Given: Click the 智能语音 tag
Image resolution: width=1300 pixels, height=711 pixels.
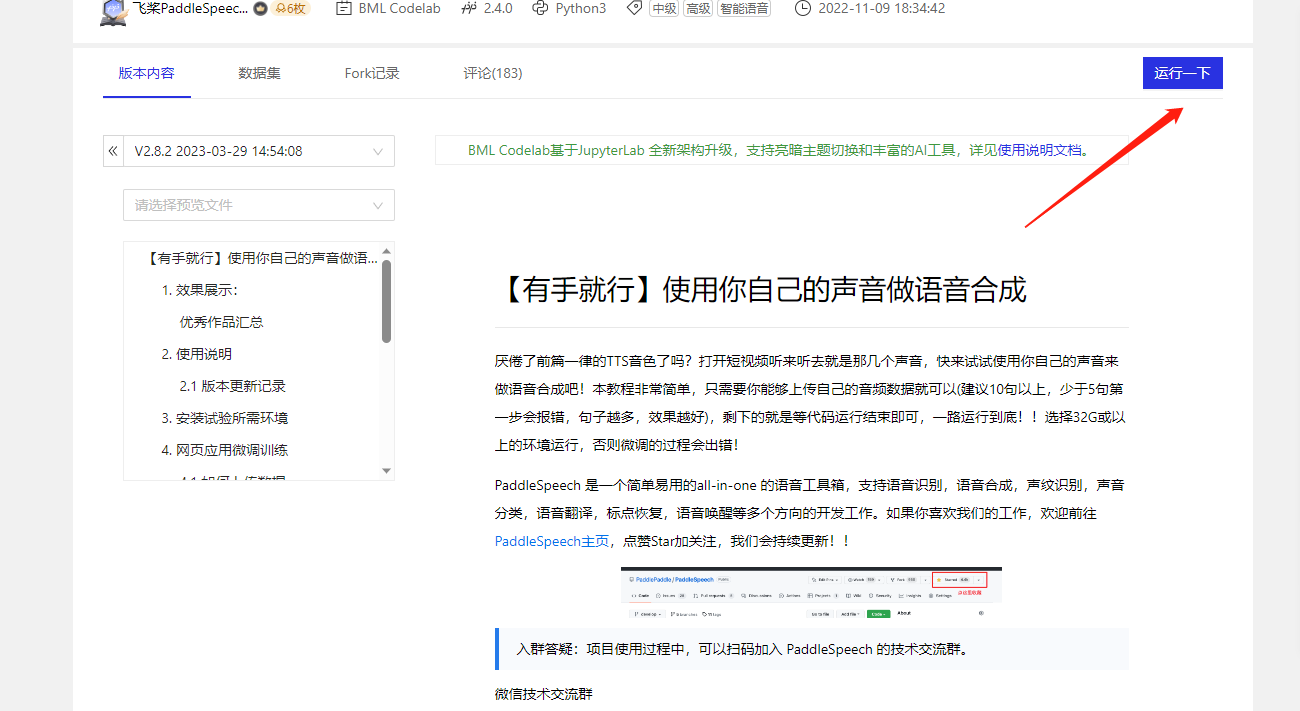Looking at the screenshot, I should click(x=744, y=8).
